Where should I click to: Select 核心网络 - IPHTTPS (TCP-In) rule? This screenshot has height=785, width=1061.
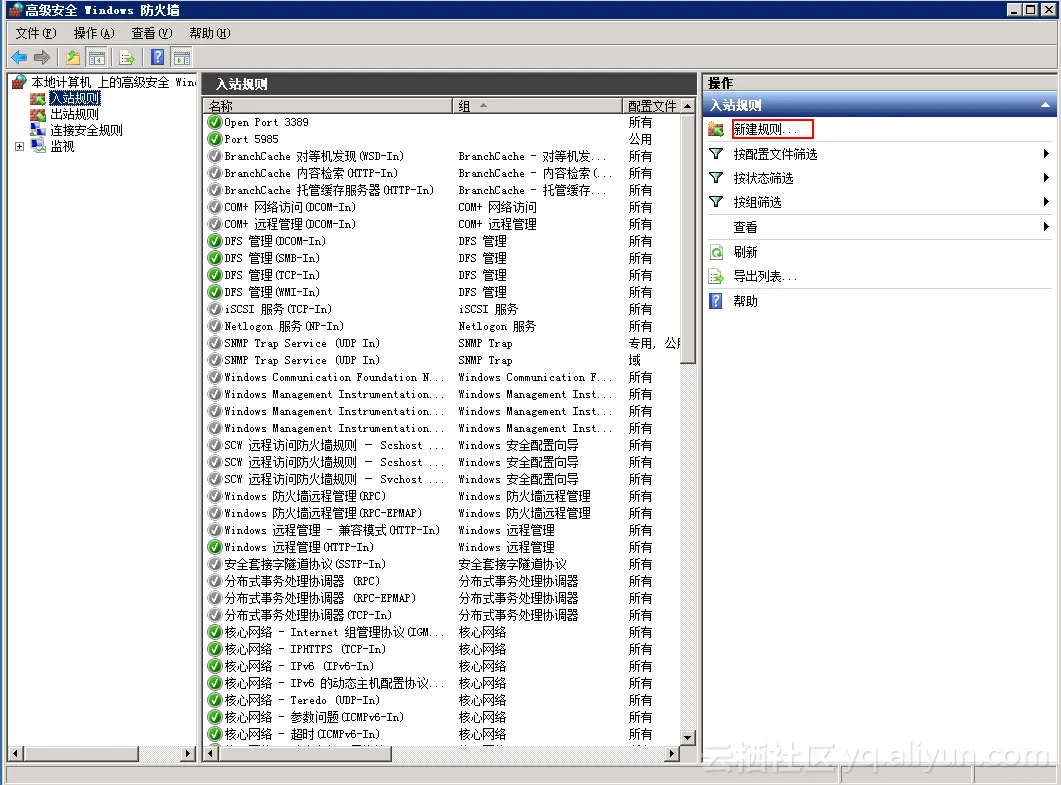tap(305, 649)
